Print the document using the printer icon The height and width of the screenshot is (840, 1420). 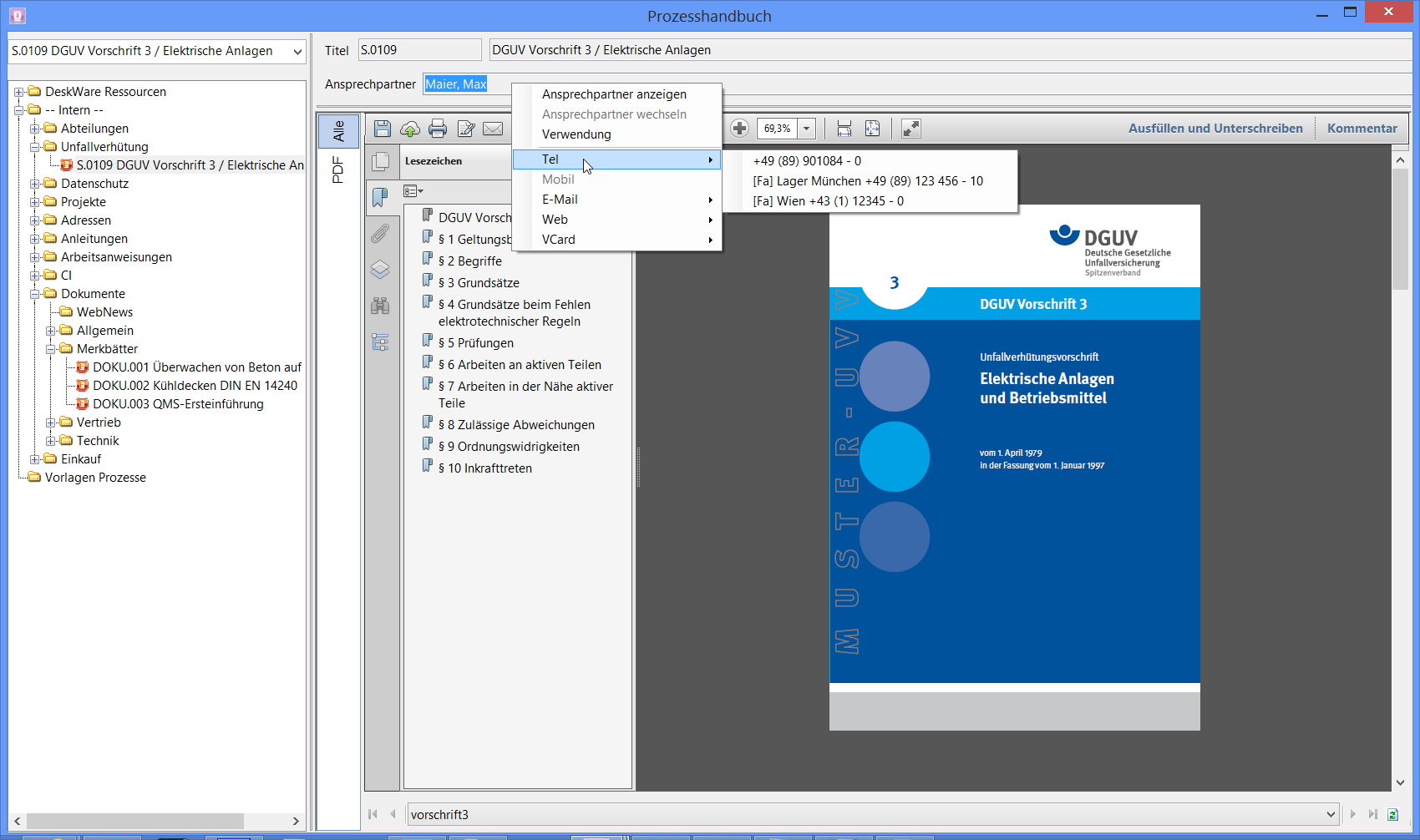[438, 129]
